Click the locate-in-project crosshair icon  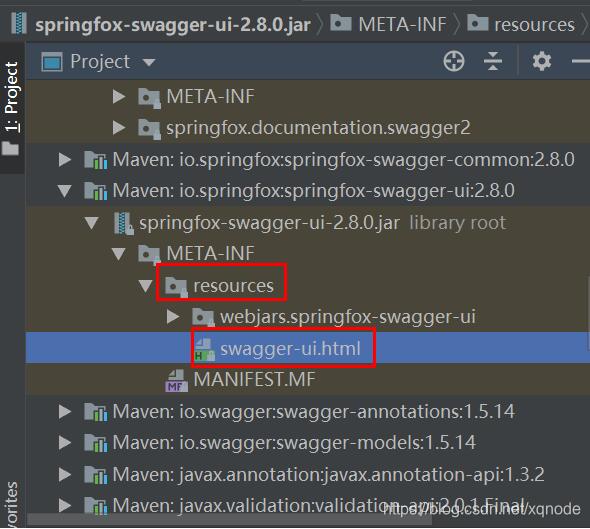454,61
